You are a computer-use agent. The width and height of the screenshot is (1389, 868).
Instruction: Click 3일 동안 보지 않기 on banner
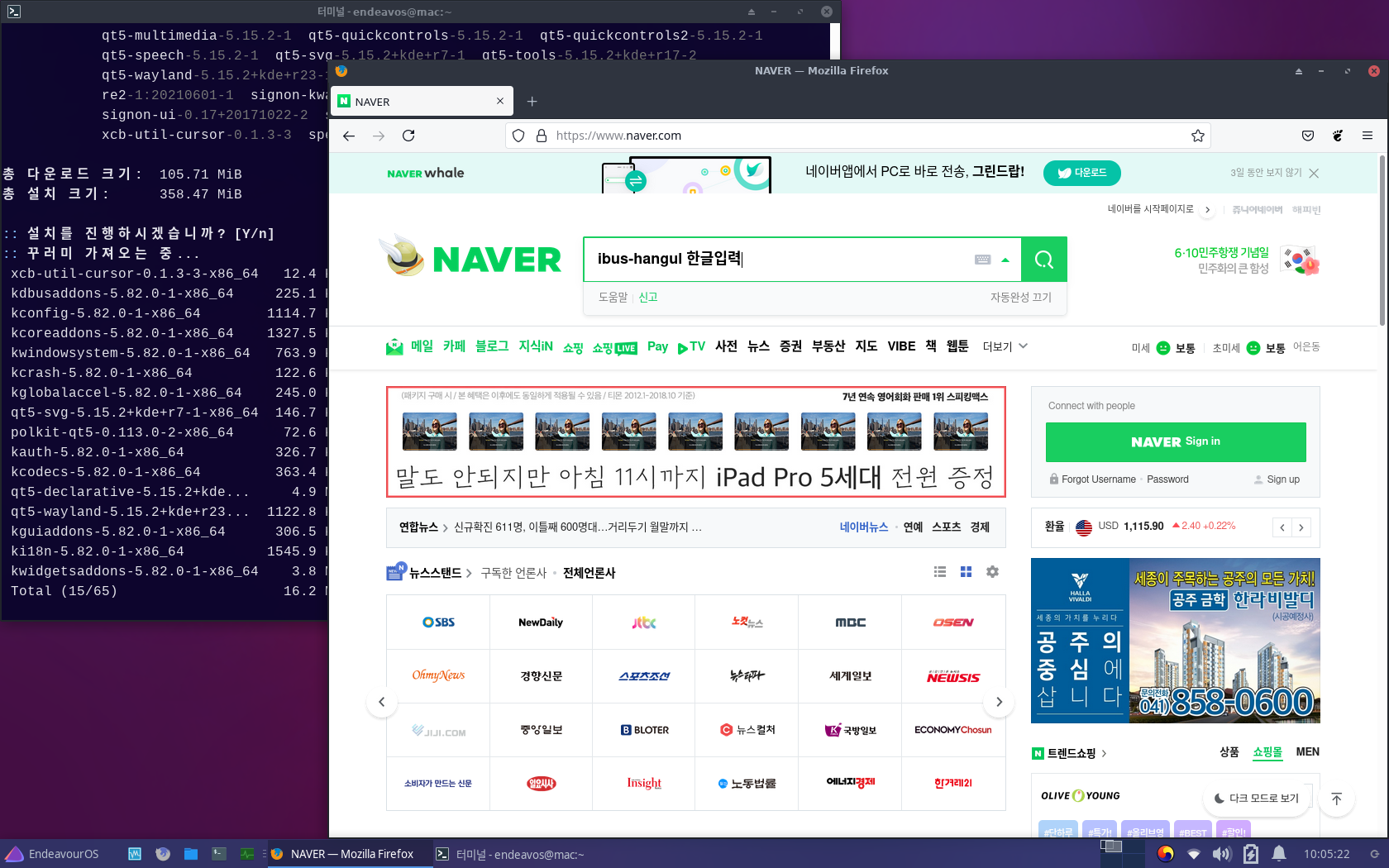[x=1266, y=173]
